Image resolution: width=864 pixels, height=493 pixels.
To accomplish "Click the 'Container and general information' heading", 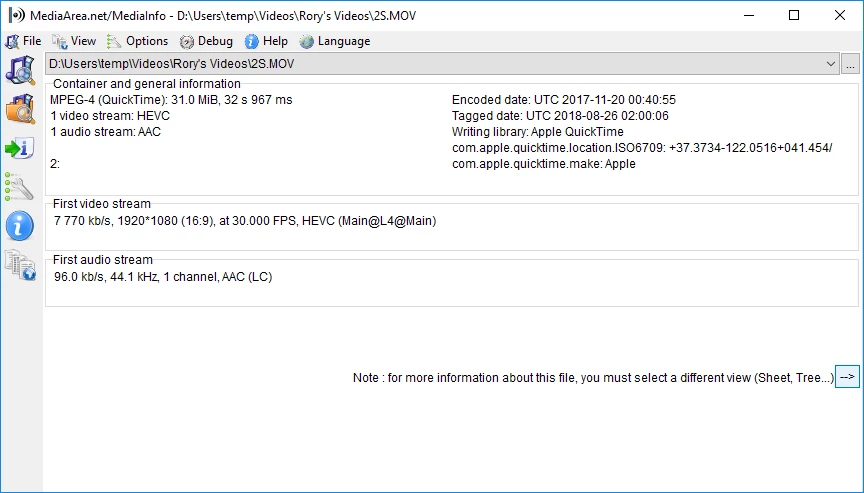I will pos(147,84).
